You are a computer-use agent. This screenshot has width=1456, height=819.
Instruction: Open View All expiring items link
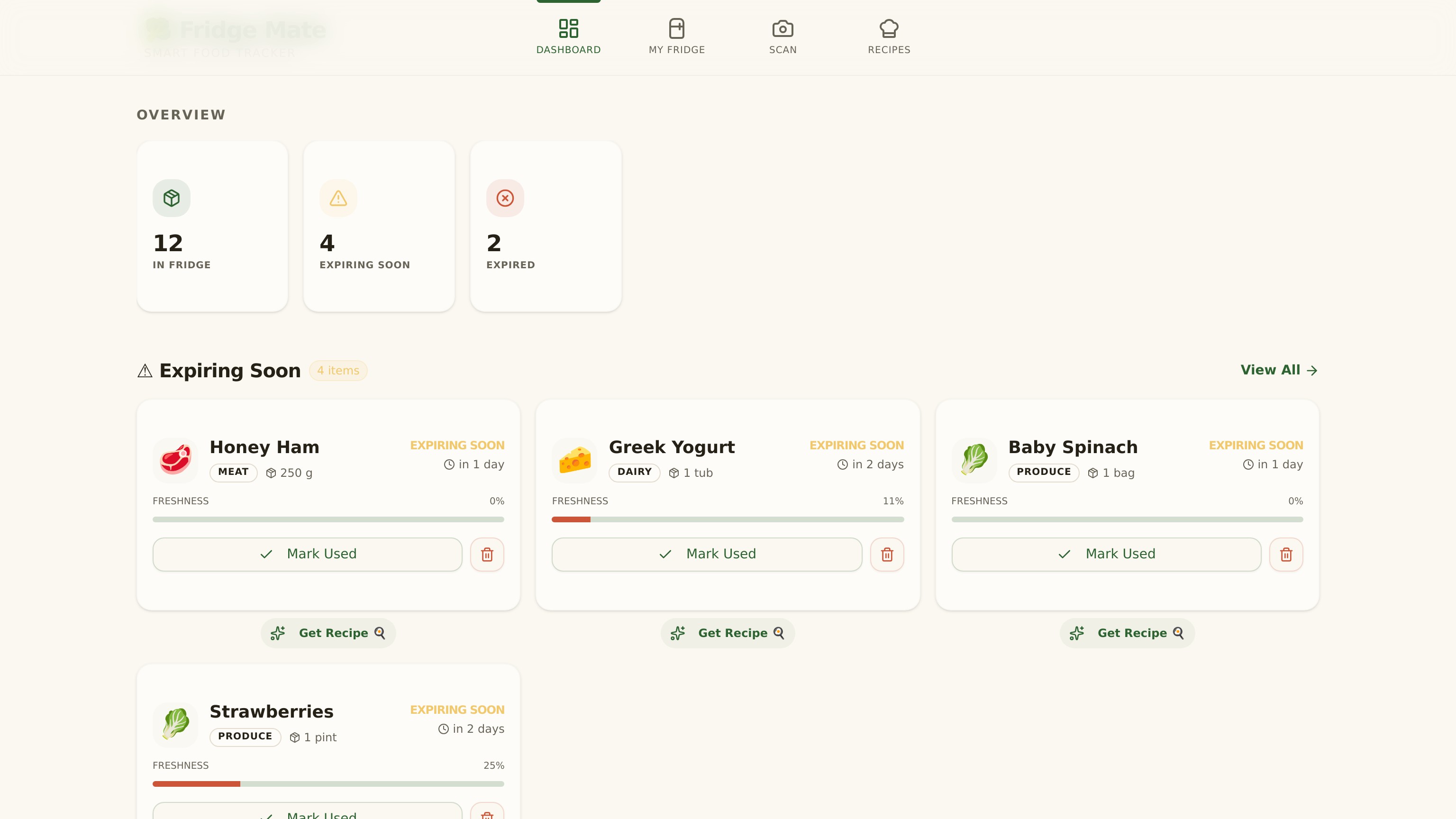click(1279, 370)
